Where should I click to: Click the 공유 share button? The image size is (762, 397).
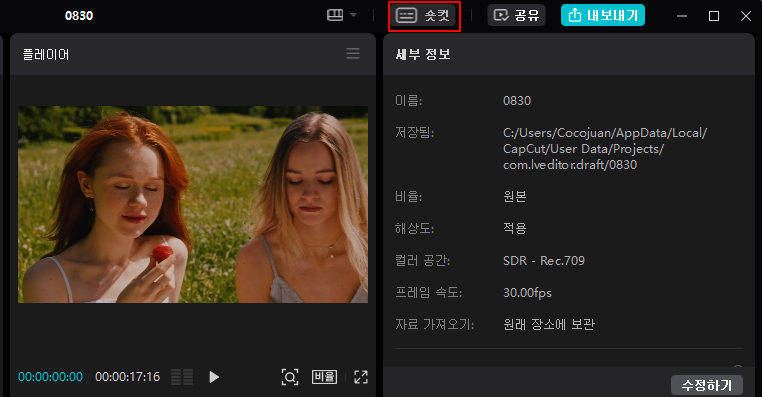point(516,15)
